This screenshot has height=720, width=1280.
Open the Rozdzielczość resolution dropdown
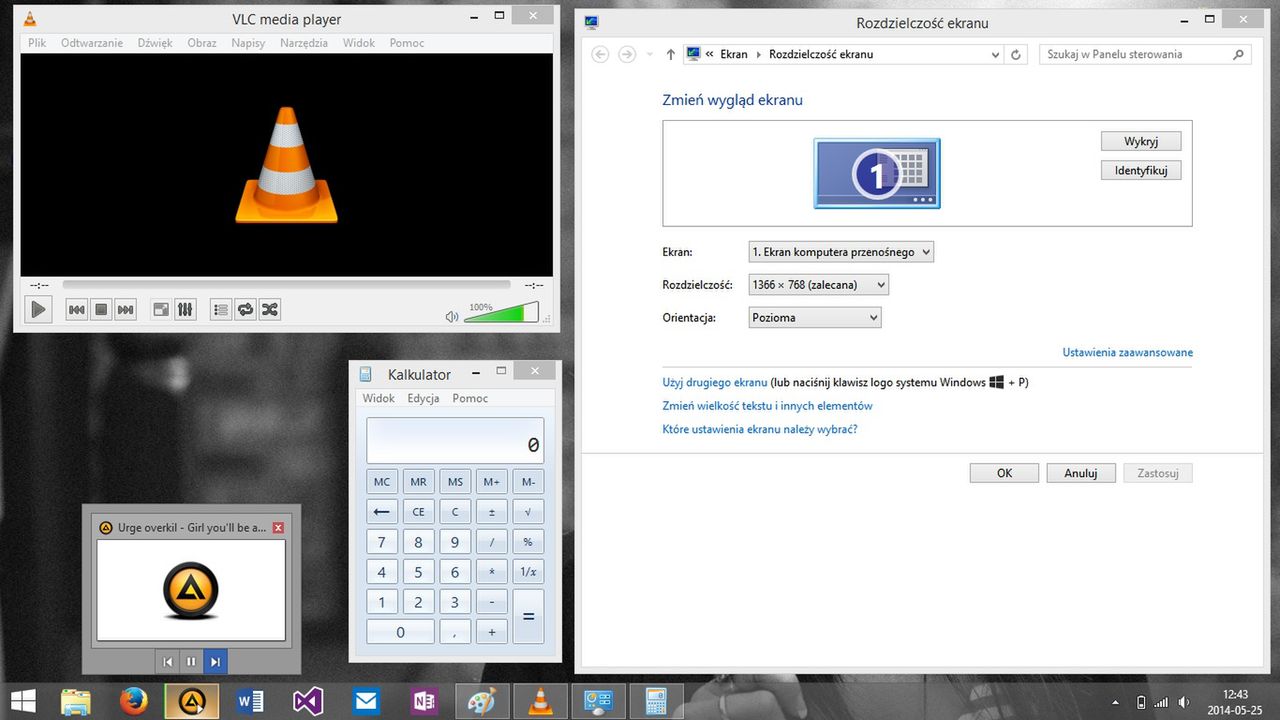coord(818,285)
